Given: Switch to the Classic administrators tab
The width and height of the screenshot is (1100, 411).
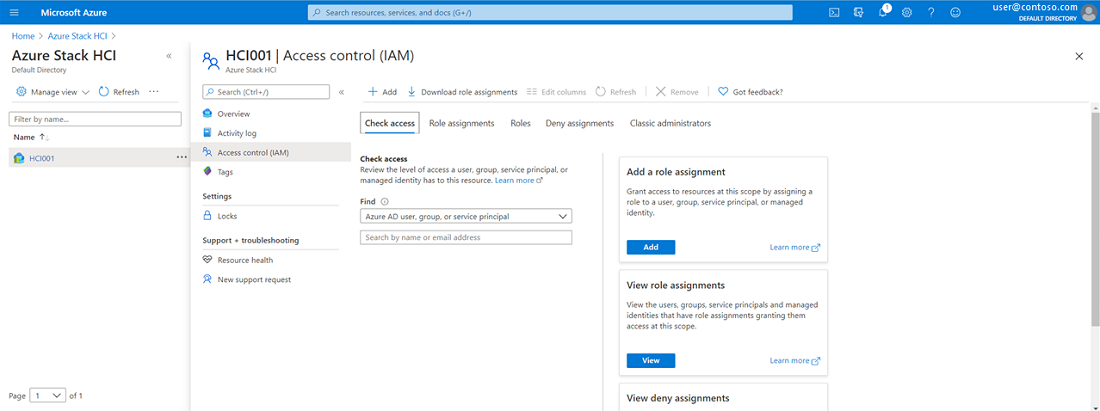Looking at the screenshot, I should tap(670, 123).
